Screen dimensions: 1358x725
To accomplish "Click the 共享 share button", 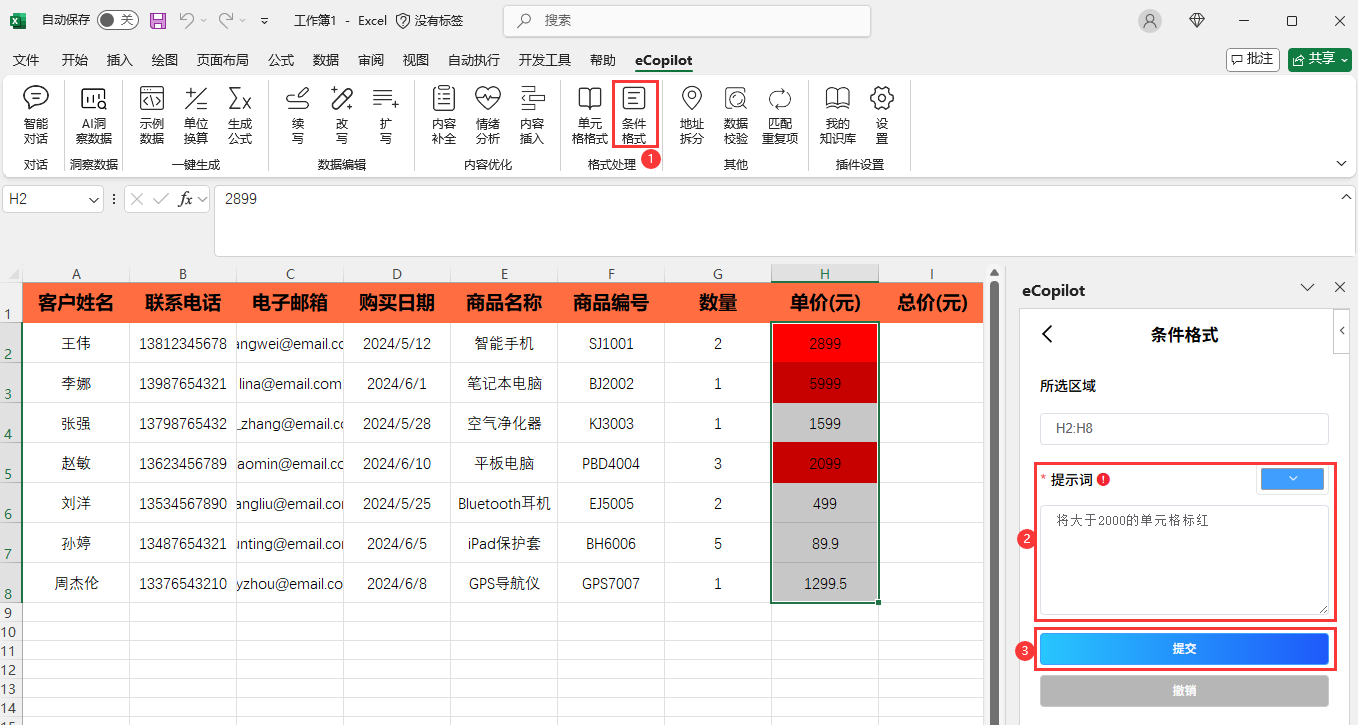I will pos(1319,59).
